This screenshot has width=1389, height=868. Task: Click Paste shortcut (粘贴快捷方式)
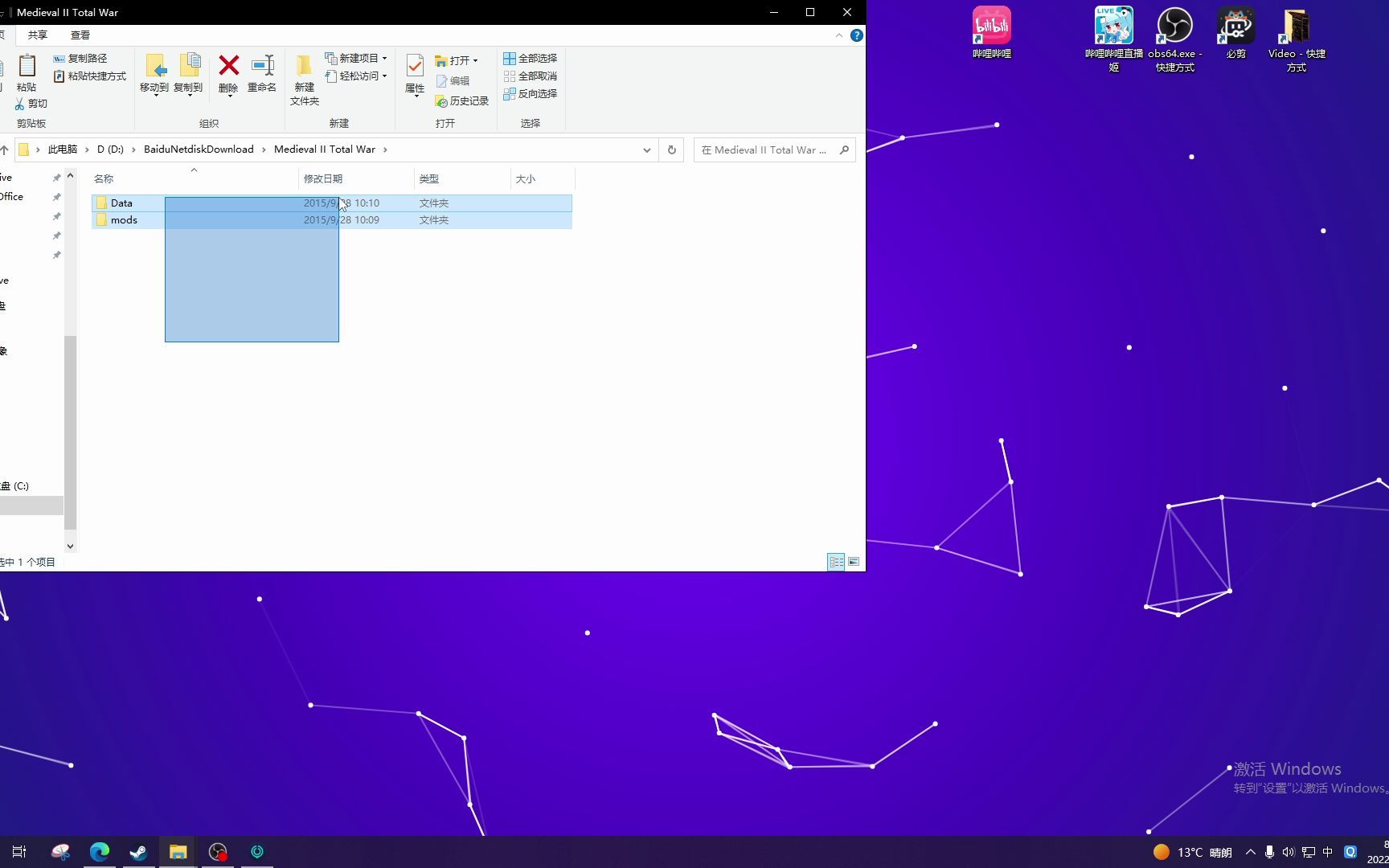tap(90, 76)
